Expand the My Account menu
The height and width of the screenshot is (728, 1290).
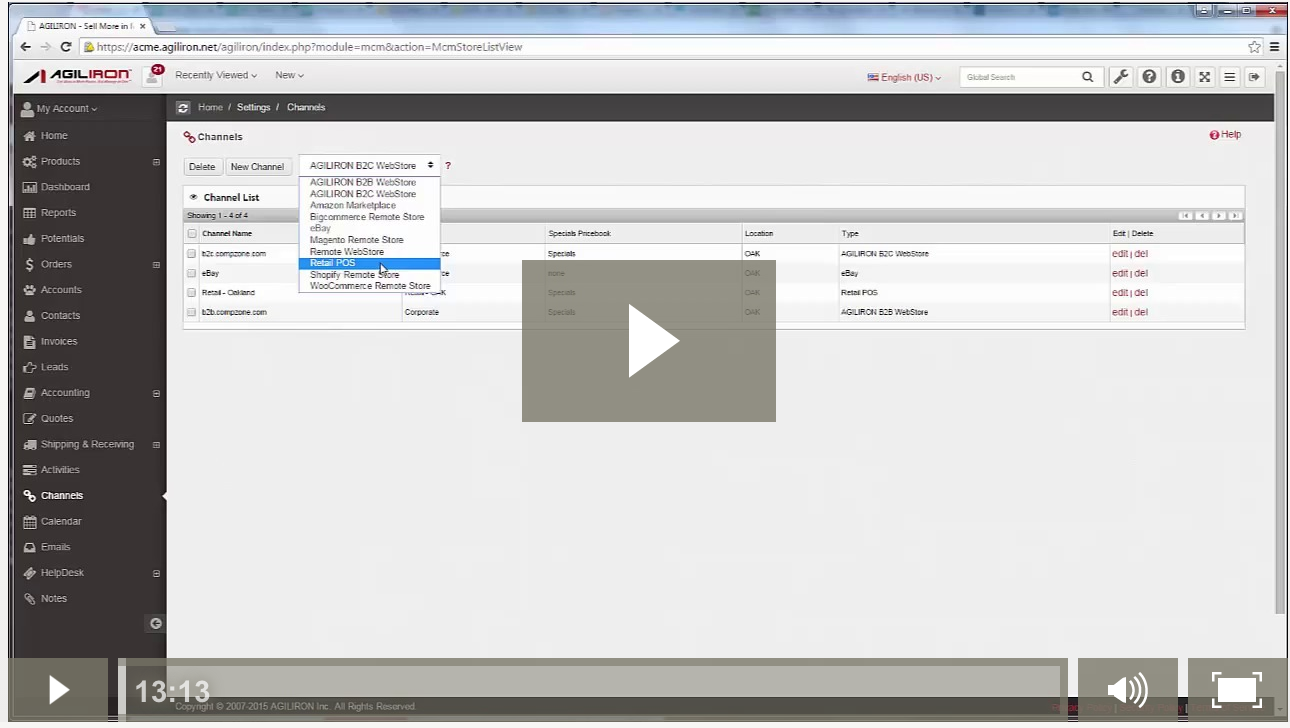[60, 108]
